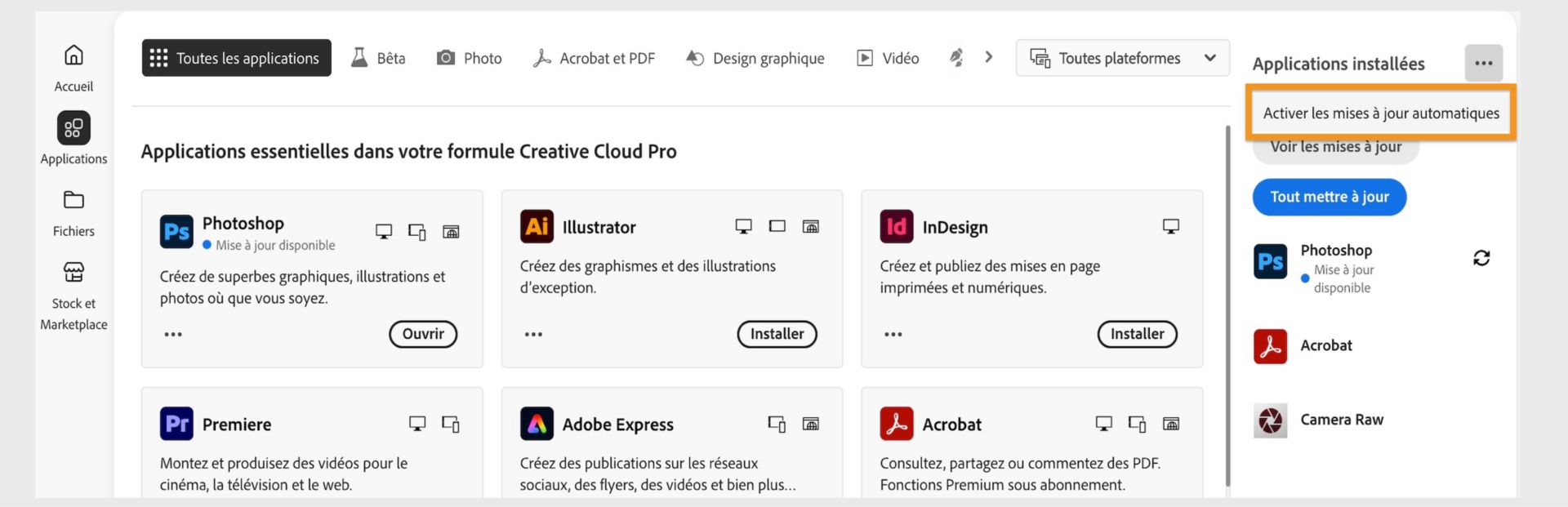Click the Ouvrir button for Photoshop

(423, 334)
